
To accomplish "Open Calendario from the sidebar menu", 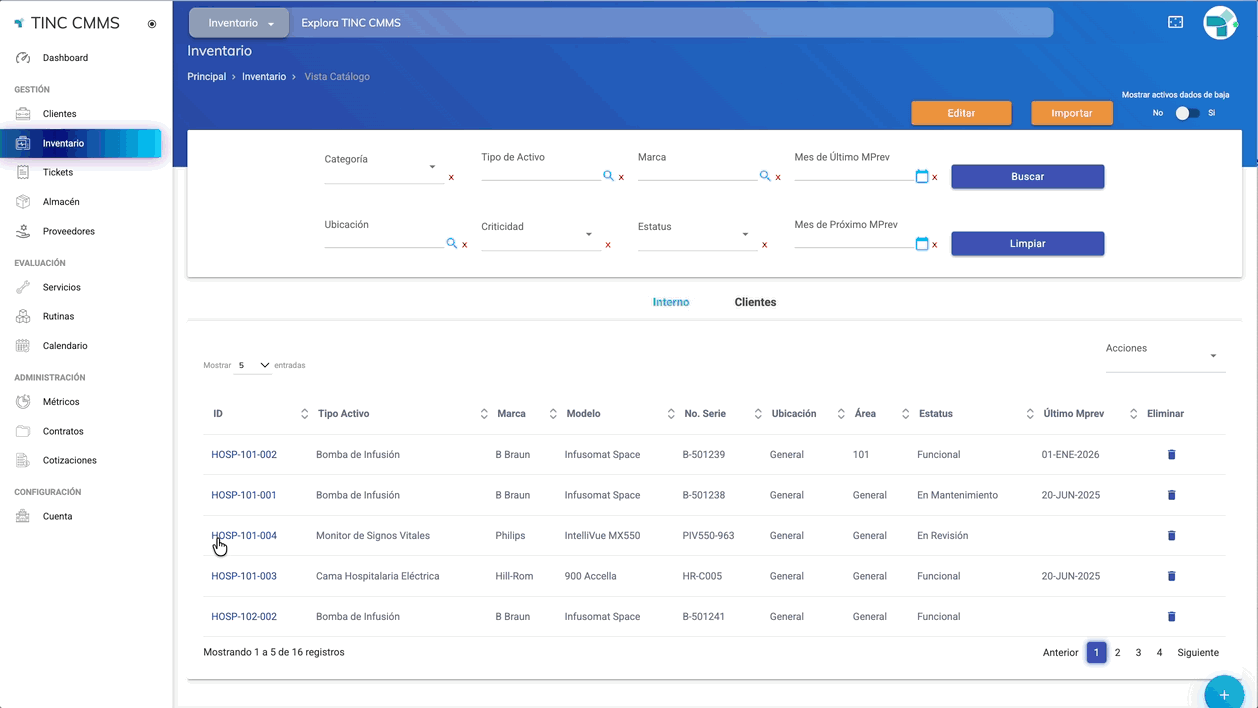I will click(65, 346).
